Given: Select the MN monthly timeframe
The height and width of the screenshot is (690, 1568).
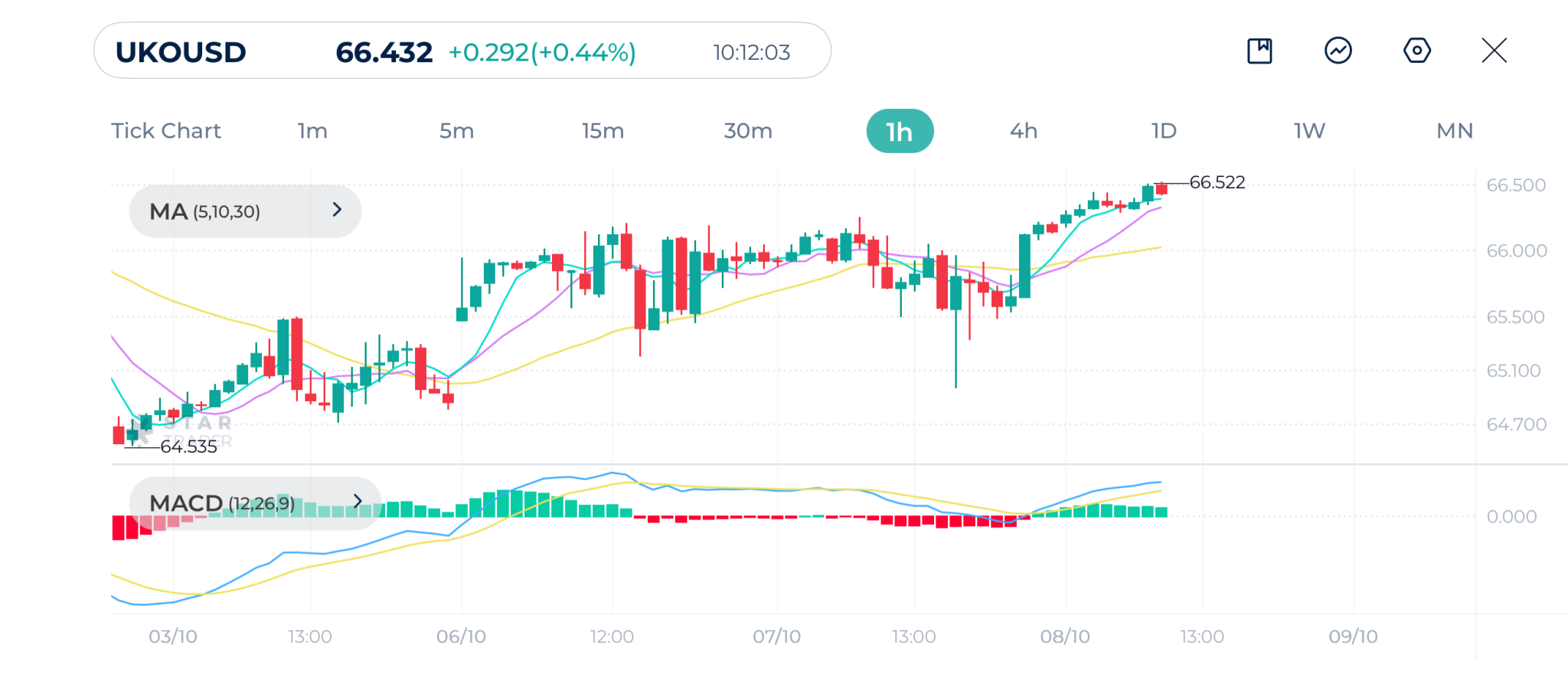Looking at the screenshot, I should [x=1455, y=131].
